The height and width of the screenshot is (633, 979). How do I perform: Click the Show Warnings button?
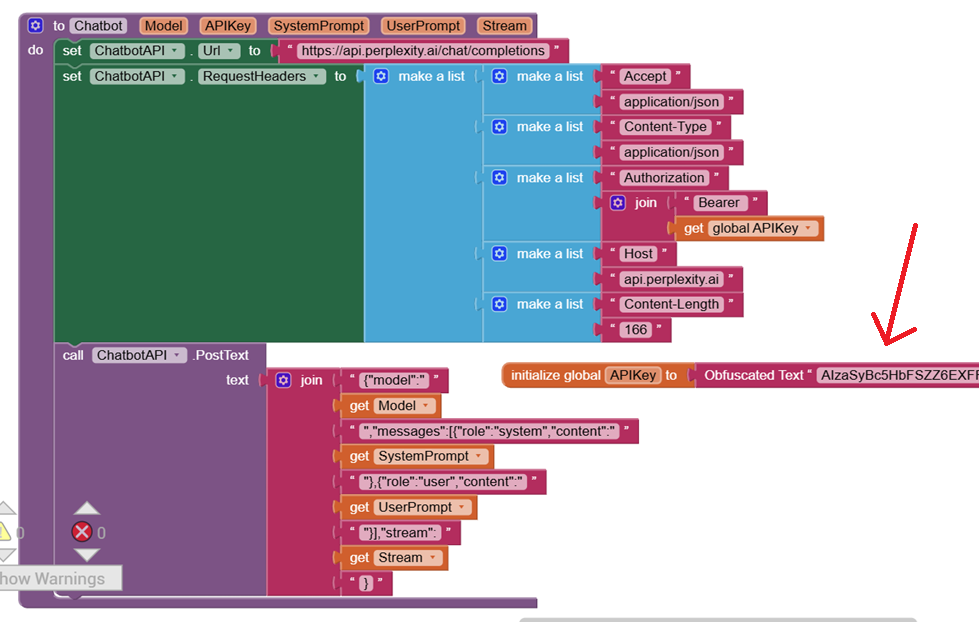click(61, 579)
